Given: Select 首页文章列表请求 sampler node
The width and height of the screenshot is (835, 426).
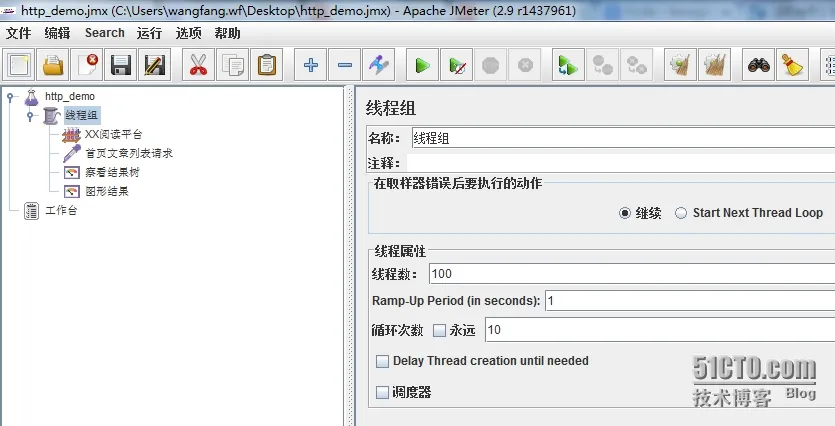Looking at the screenshot, I should pyautogui.click(x=129, y=153).
